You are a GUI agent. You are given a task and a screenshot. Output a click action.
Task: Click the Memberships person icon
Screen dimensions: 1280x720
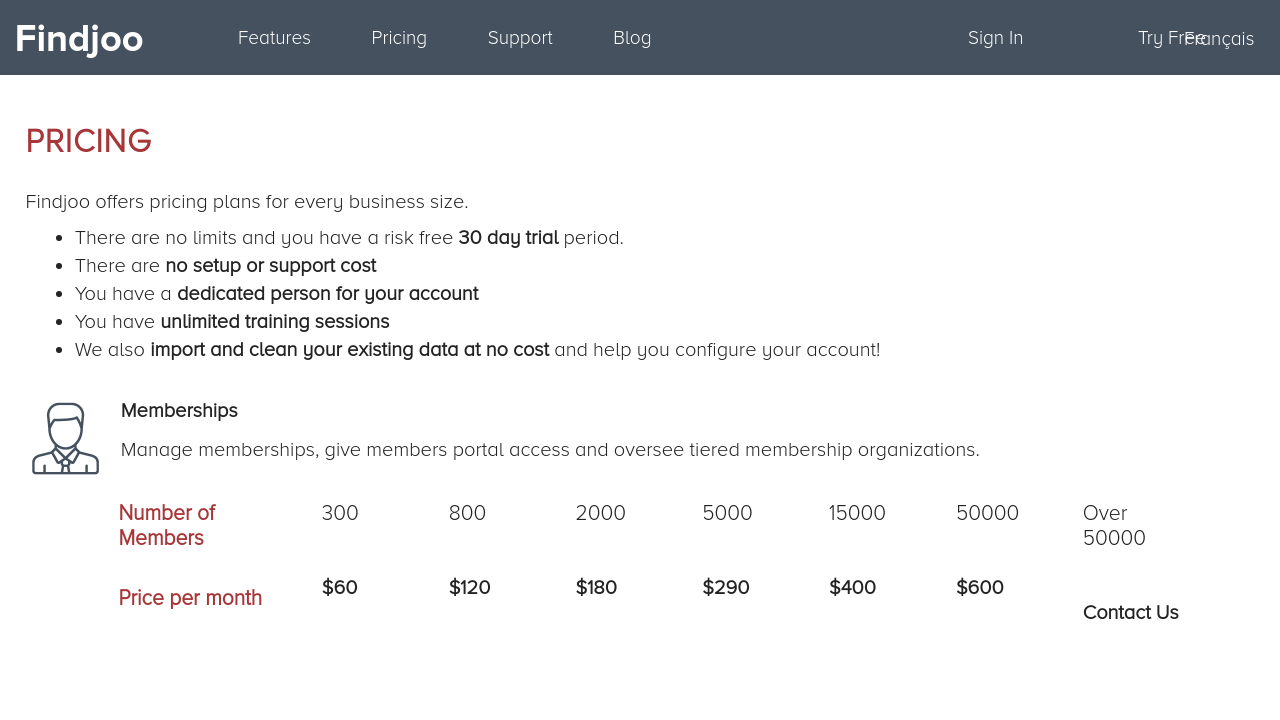pos(66,438)
